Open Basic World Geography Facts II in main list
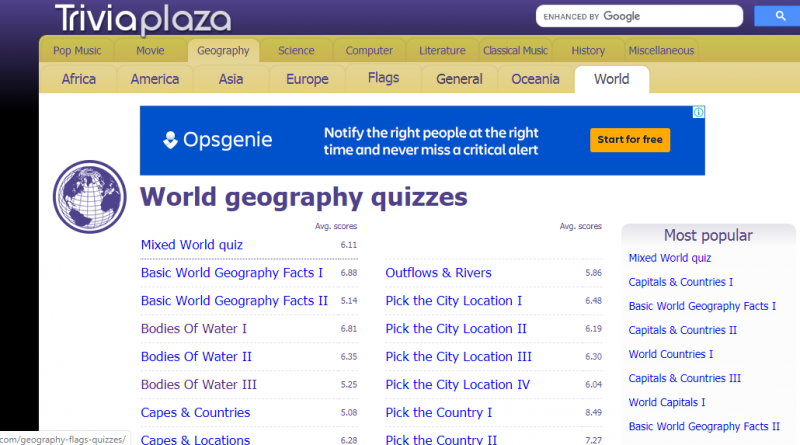 (234, 301)
